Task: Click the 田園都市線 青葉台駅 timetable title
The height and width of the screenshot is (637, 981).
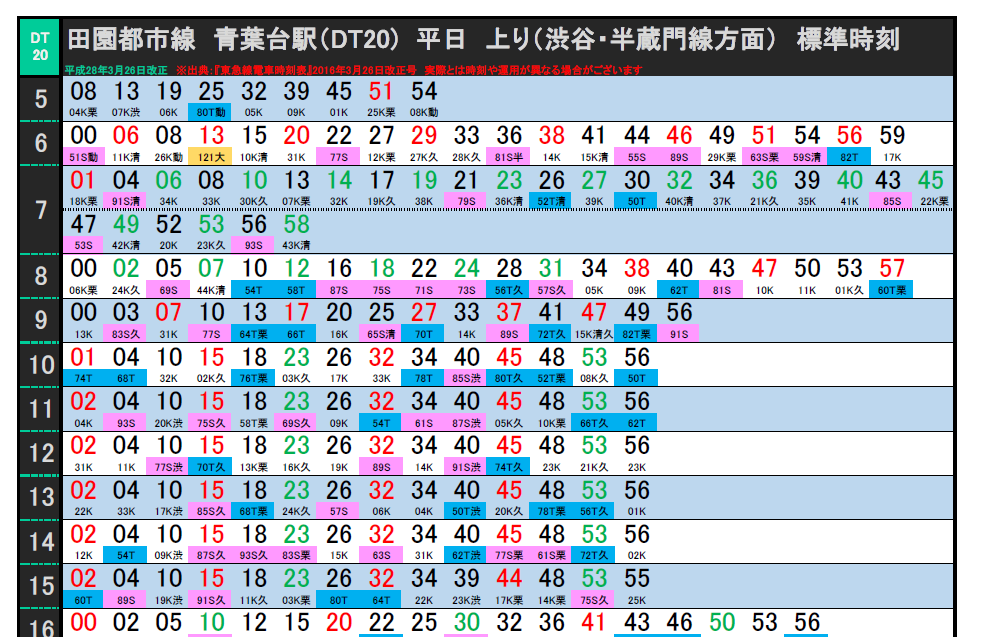Action: (483, 39)
